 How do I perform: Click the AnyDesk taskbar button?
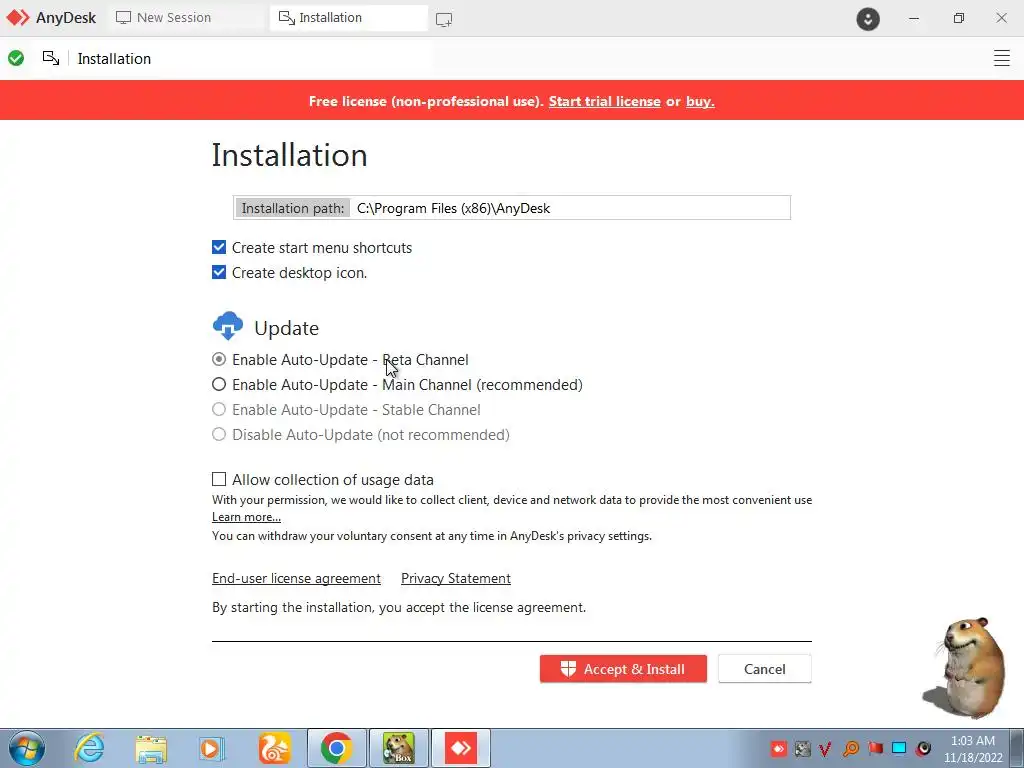click(460, 748)
